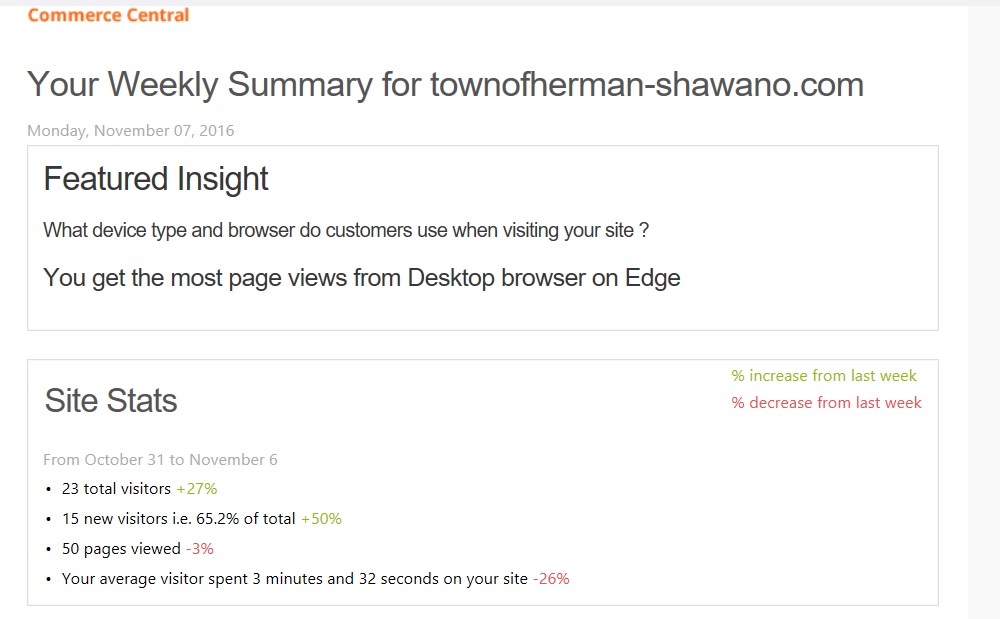Click the -3% pages viewed decrease
This screenshot has height=619, width=1000.
pos(200,549)
